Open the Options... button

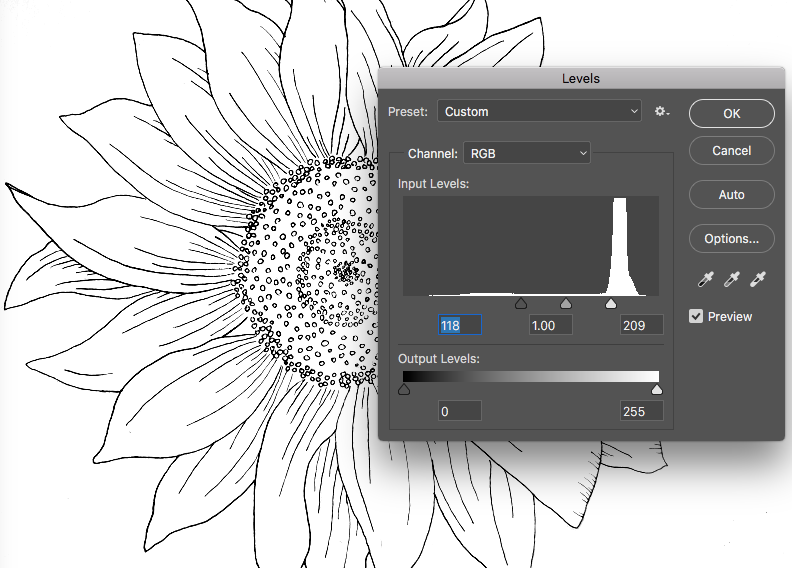pyautogui.click(x=731, y=239)
